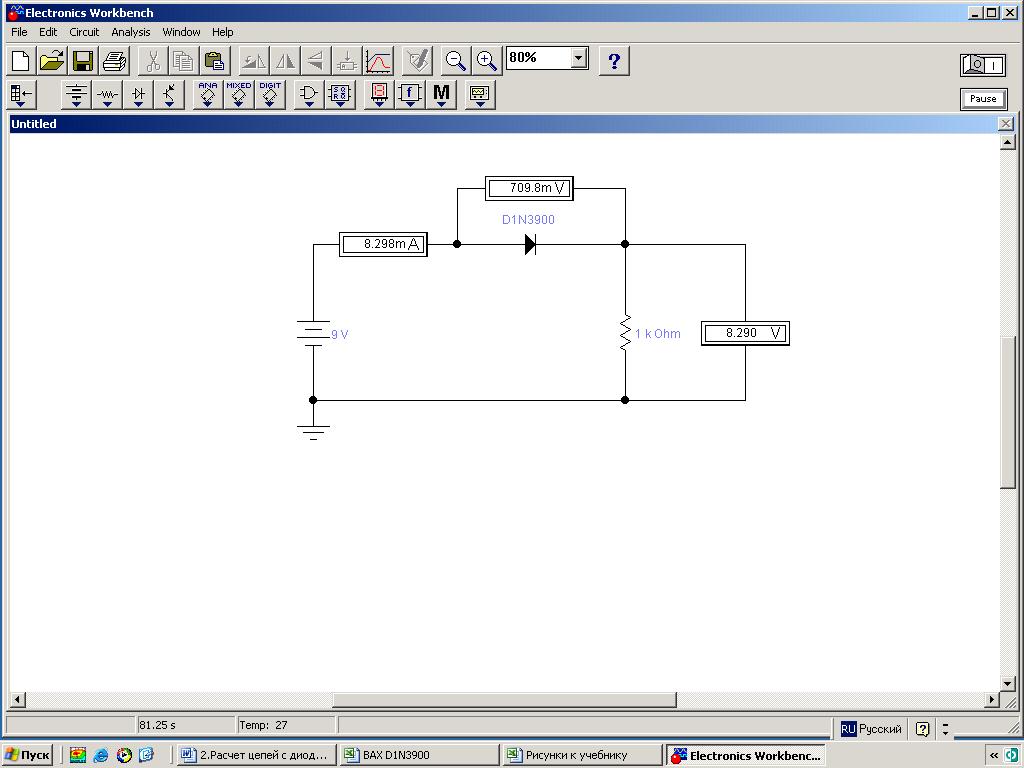Click the scroll left arrow of circuit window
Screen dimensions: 1024x768
(x=18, y=699)
